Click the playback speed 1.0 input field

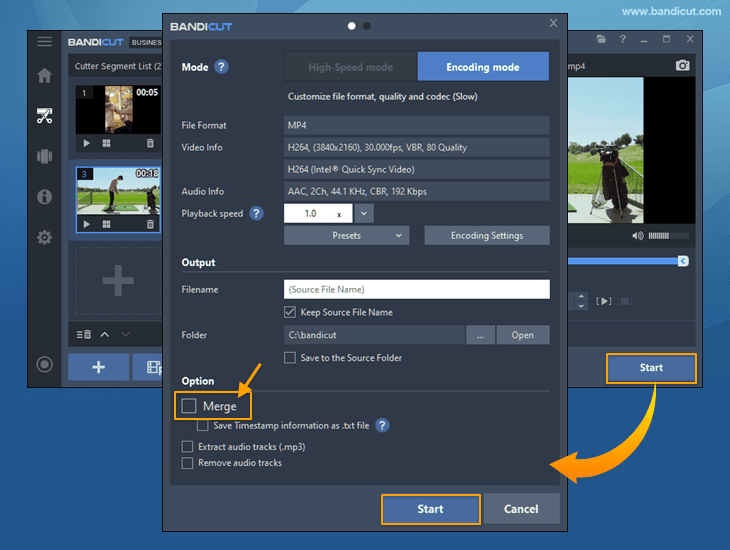click(318, 214)
